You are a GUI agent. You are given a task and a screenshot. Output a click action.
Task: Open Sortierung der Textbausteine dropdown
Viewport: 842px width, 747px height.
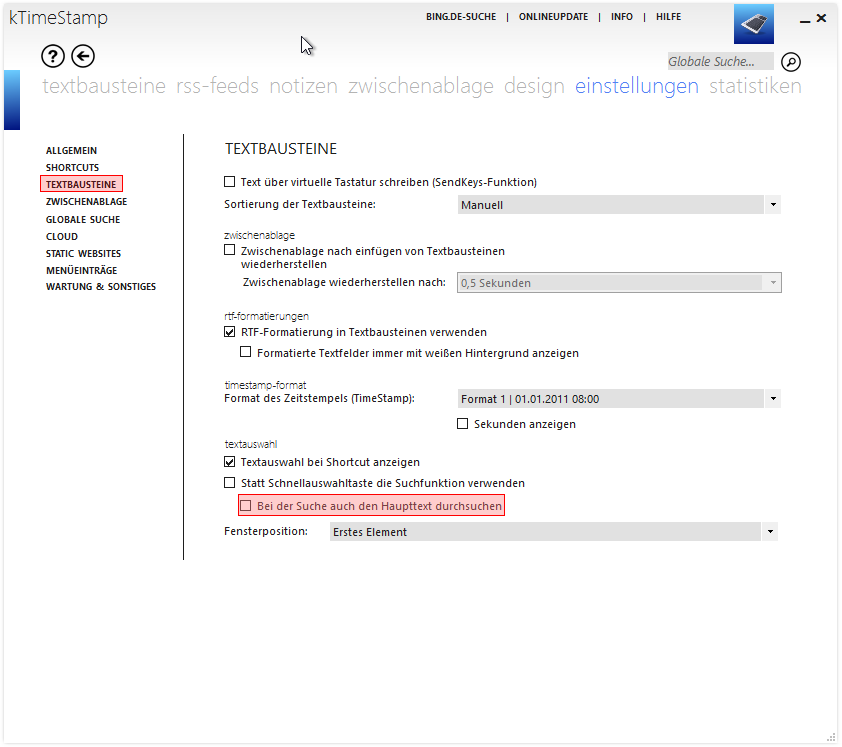[x=619, y=205]
